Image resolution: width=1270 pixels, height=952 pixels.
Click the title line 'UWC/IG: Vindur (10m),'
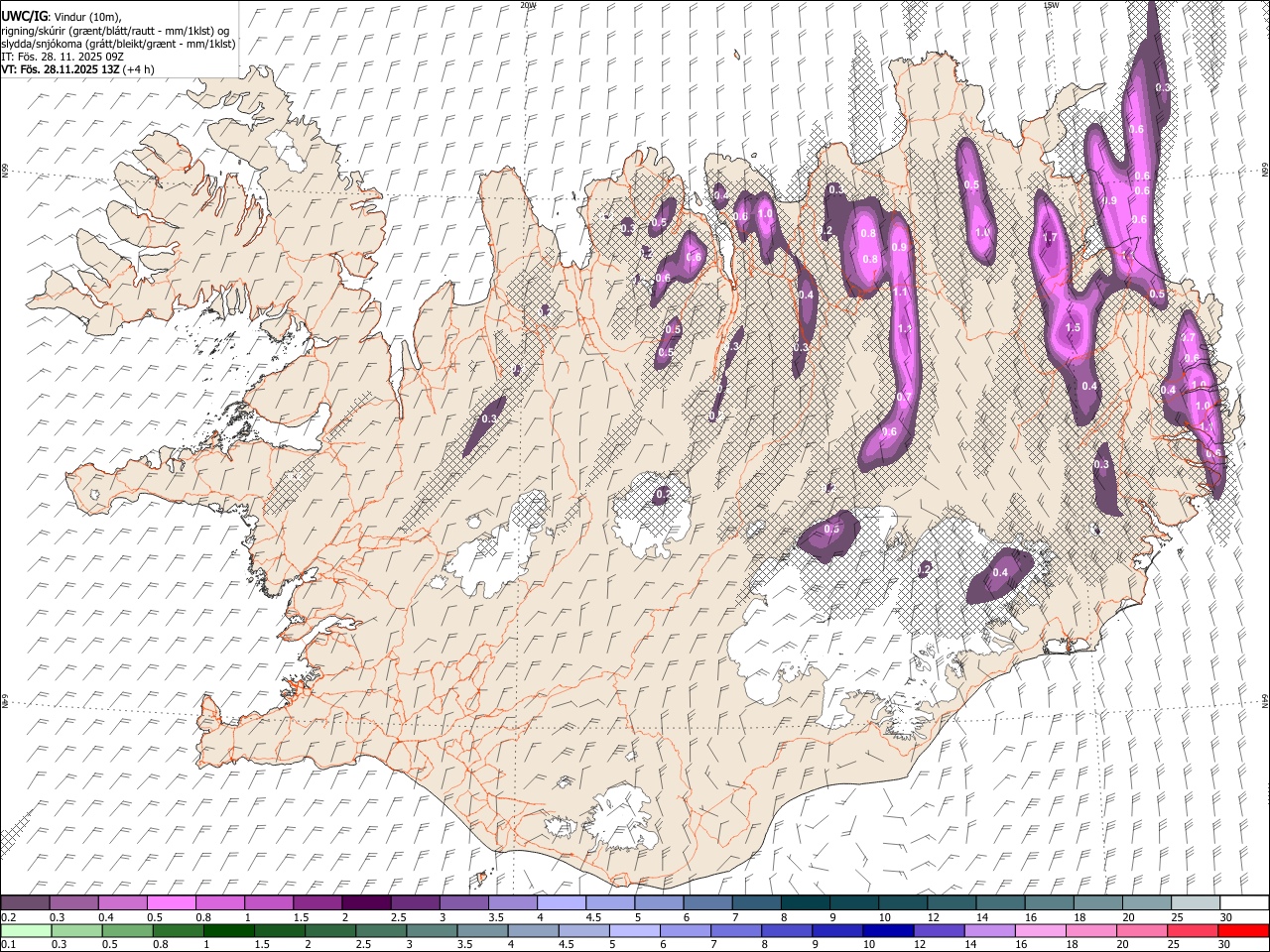point(62,16)
